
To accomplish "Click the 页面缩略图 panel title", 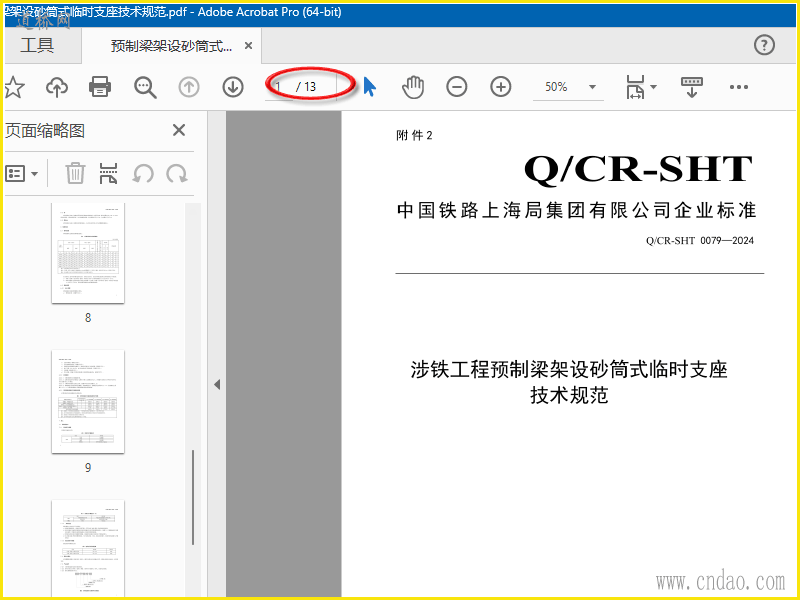I will [45, 131].
